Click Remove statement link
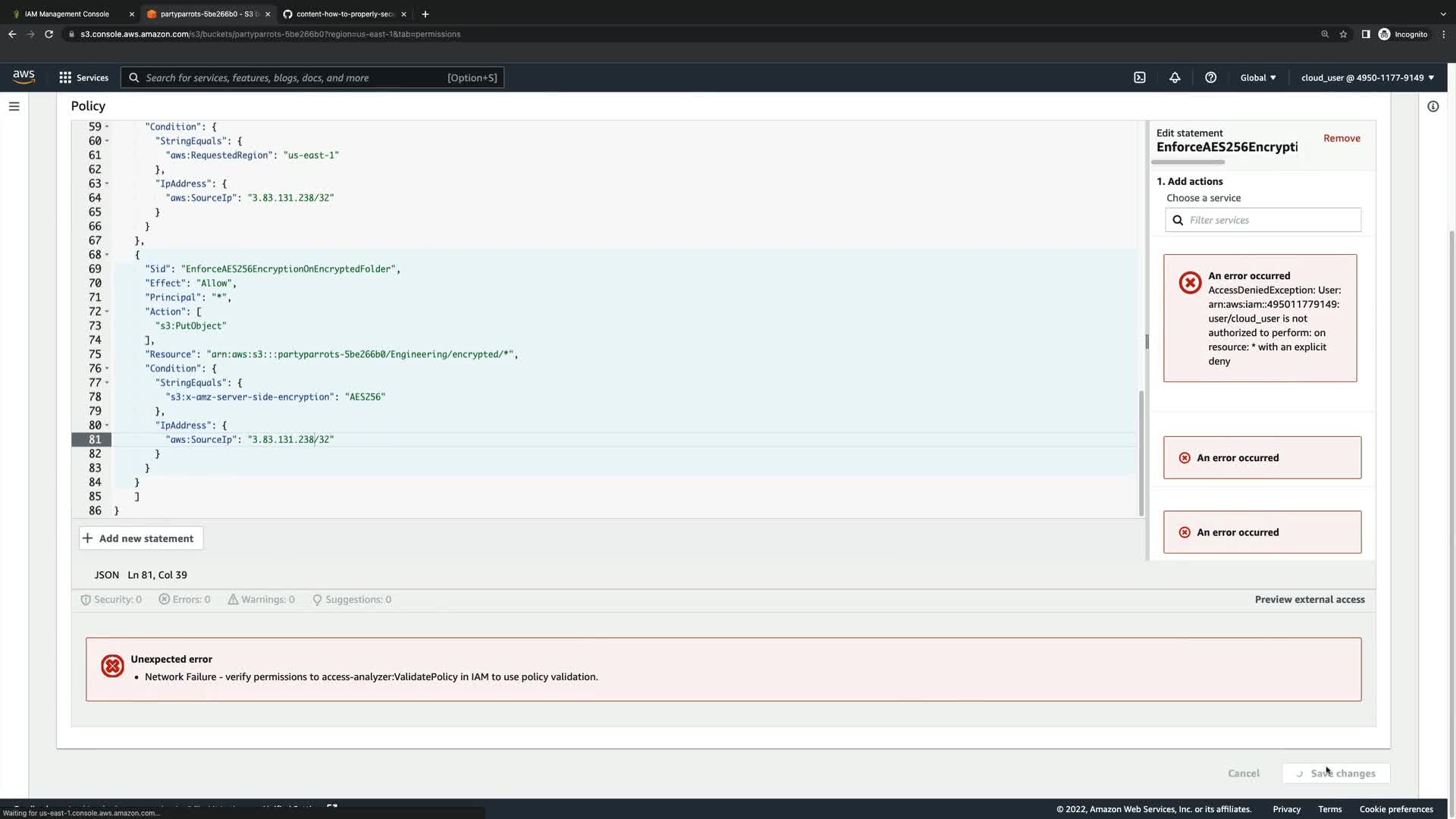Viewport: 1456px width, 819px height. [1341, 138]
